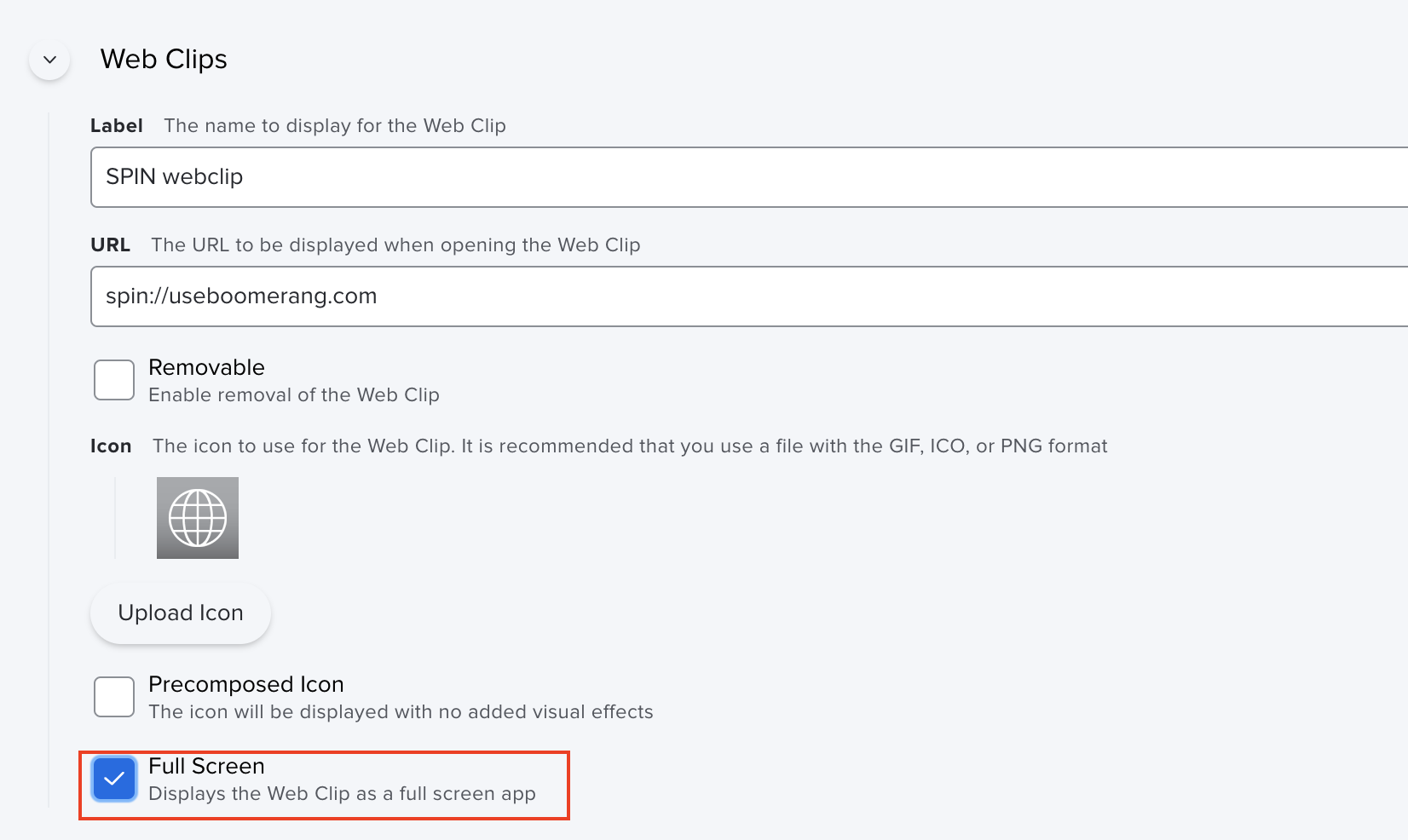Click the bold Label field caption
This screenshot has height=840, width=1408.
tap(116, 126)
